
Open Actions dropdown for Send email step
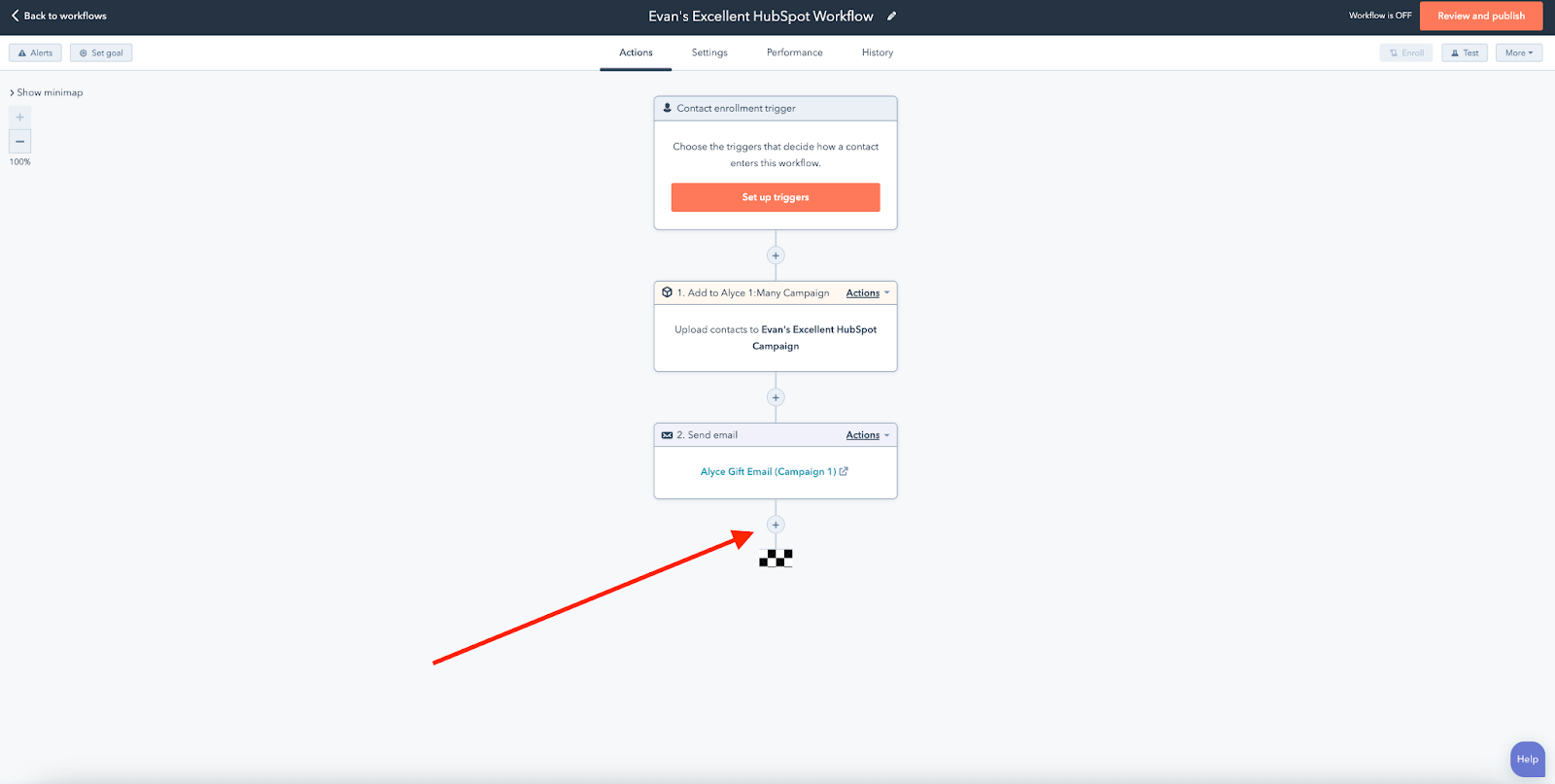pyautogui.click(x=867, y=435)
